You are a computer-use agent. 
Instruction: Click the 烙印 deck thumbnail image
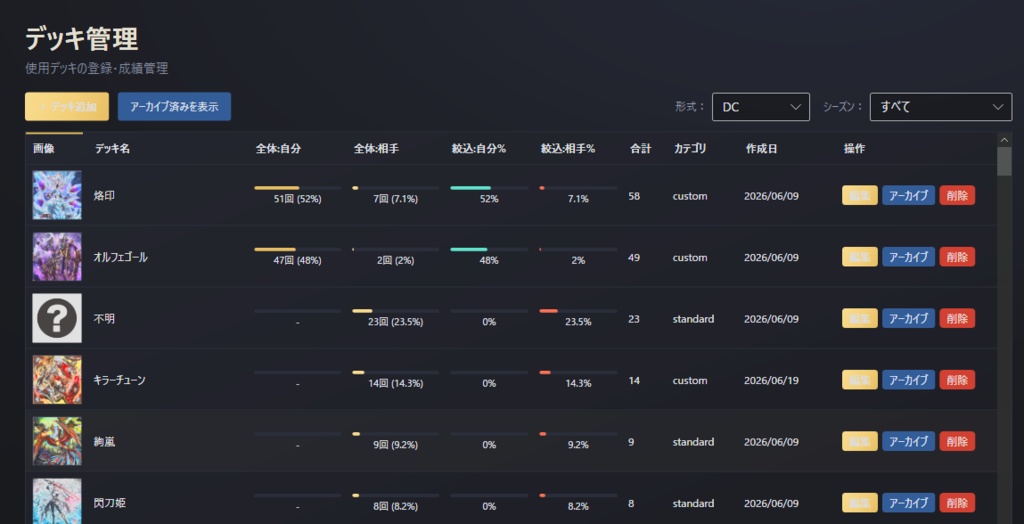coord(57,195)
